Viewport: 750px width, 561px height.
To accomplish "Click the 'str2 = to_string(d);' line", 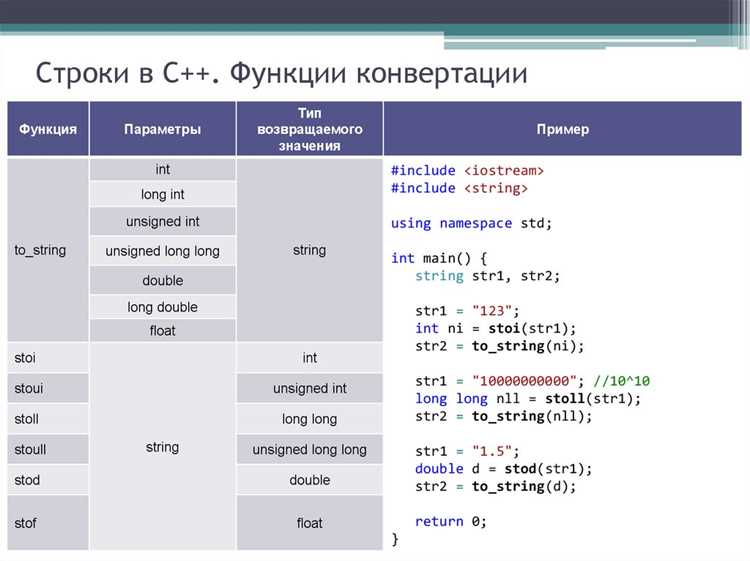I will [496, 486].
